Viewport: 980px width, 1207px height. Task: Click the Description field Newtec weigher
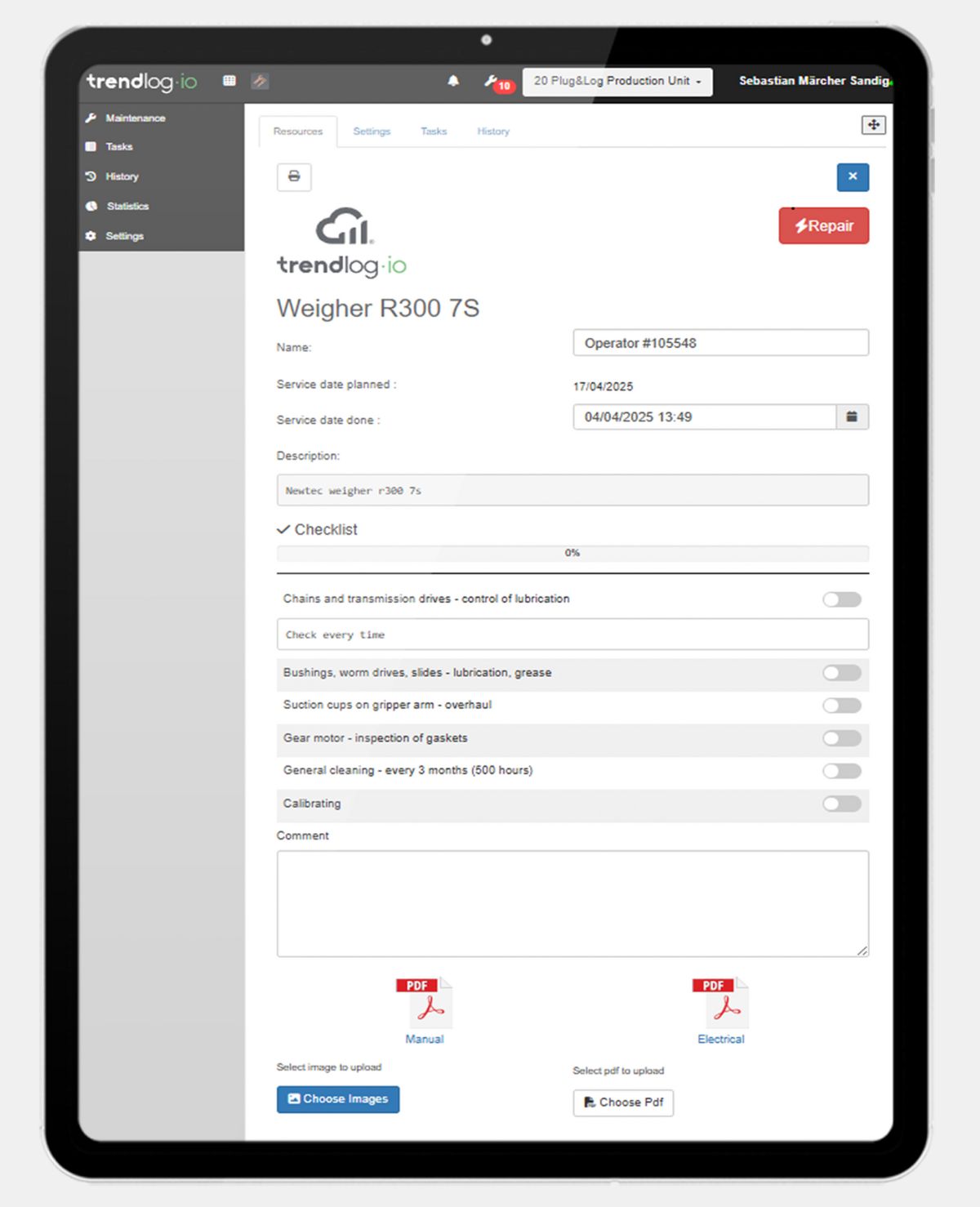pyautogui.click(x=572, y=490)
